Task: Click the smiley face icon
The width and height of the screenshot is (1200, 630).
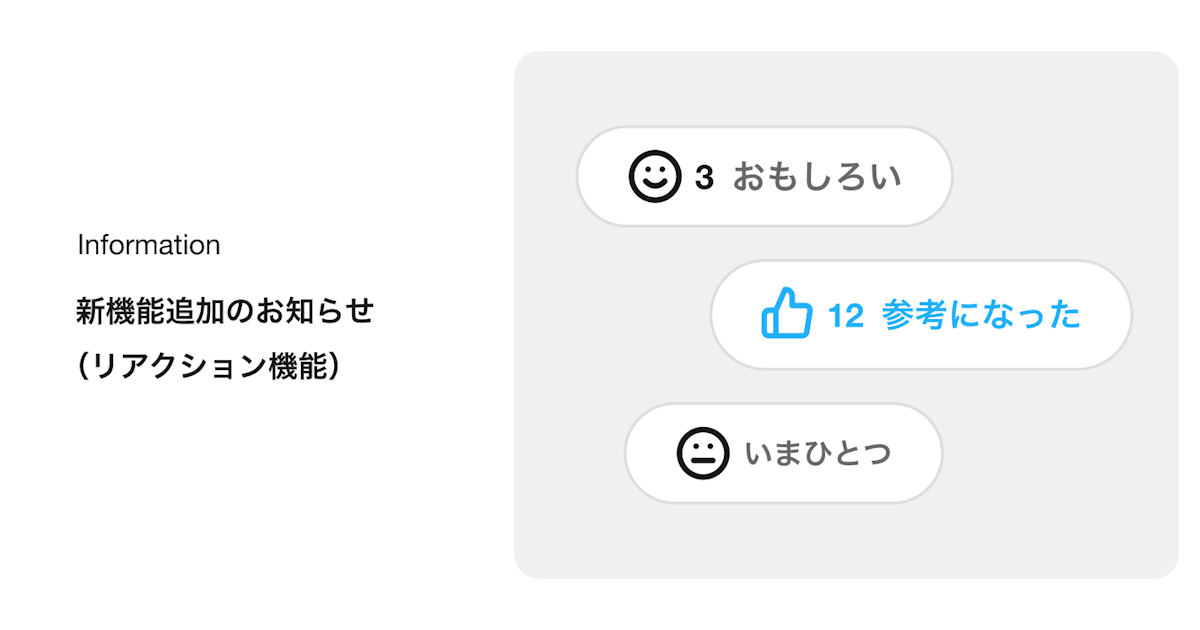Action: click(654, 176)
